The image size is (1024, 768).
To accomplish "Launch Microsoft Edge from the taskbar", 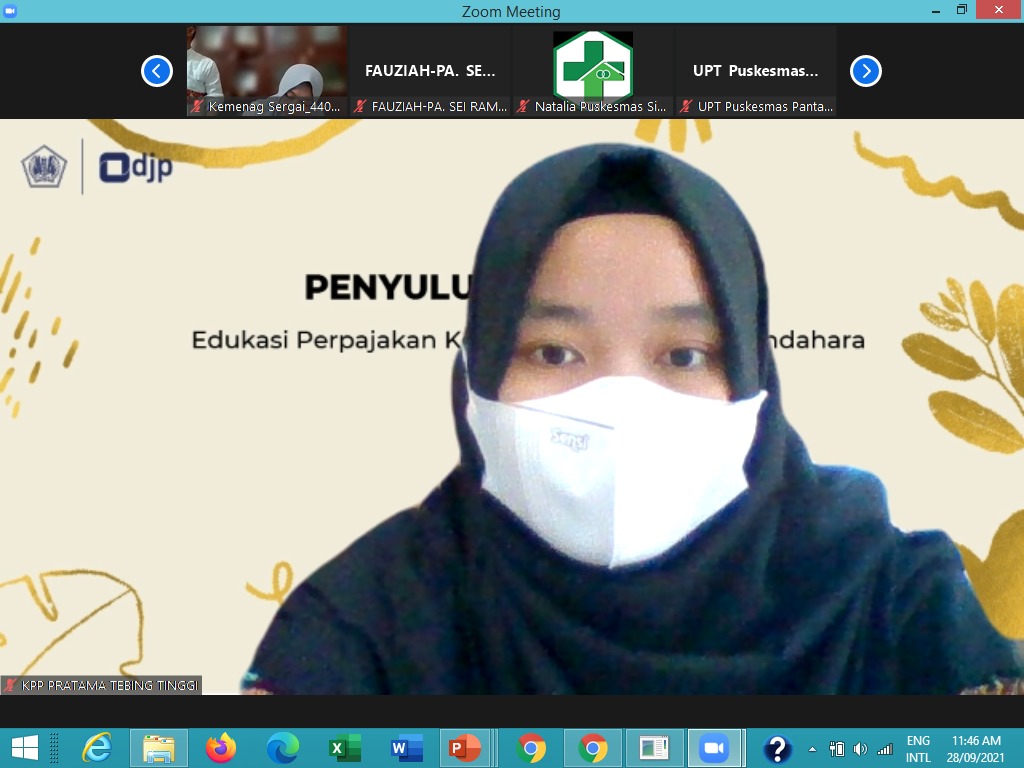I will pos(282,748).
